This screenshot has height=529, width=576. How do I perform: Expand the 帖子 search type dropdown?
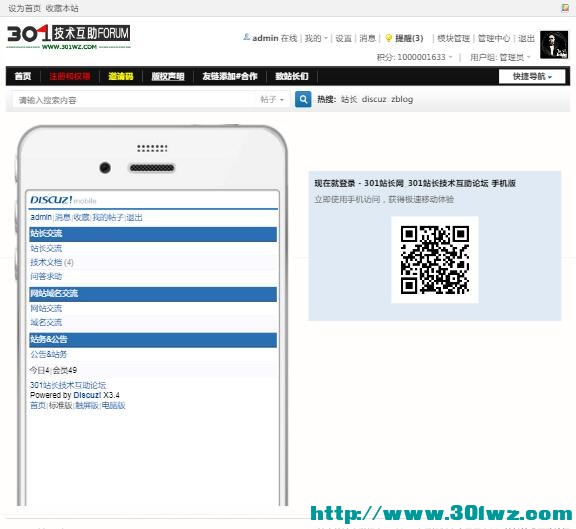[x=272, y=99]
